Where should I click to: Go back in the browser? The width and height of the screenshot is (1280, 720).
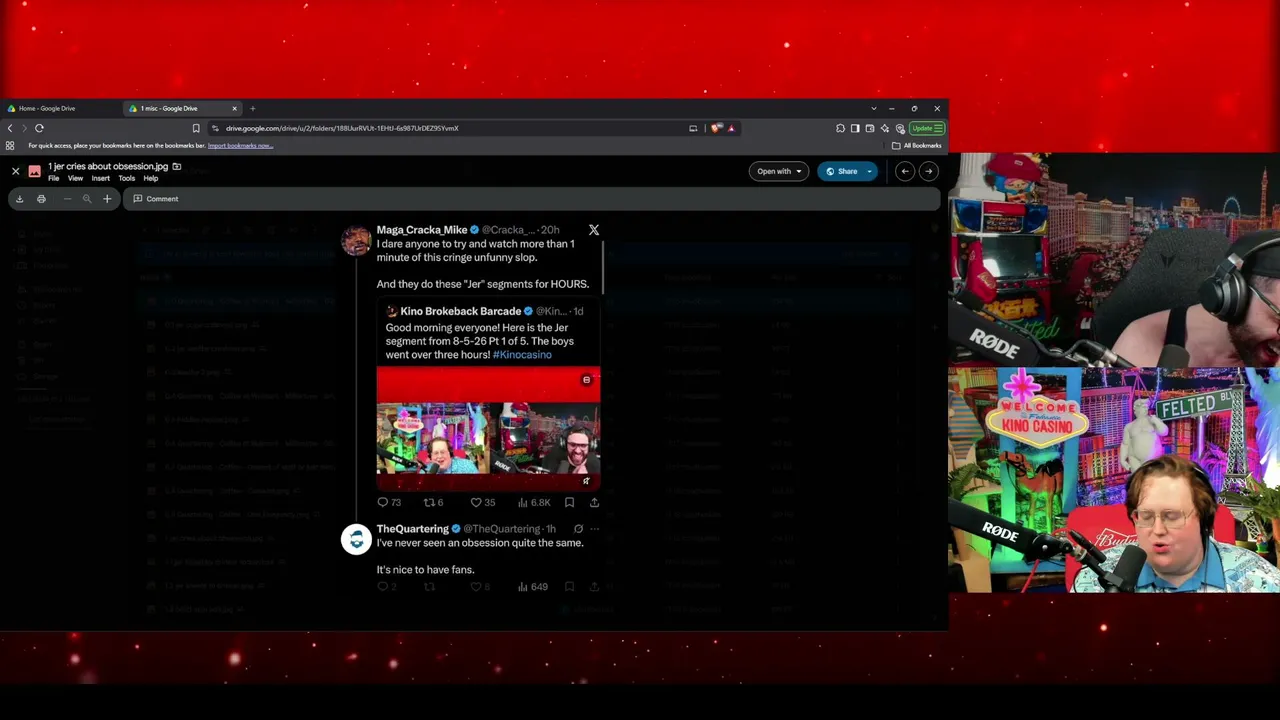[10, 128]
